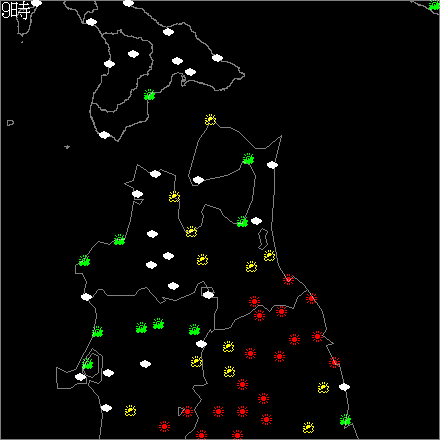Click green weather icon on Hokkaido's south coast
440x440 pixels.
tap(149, 95)
